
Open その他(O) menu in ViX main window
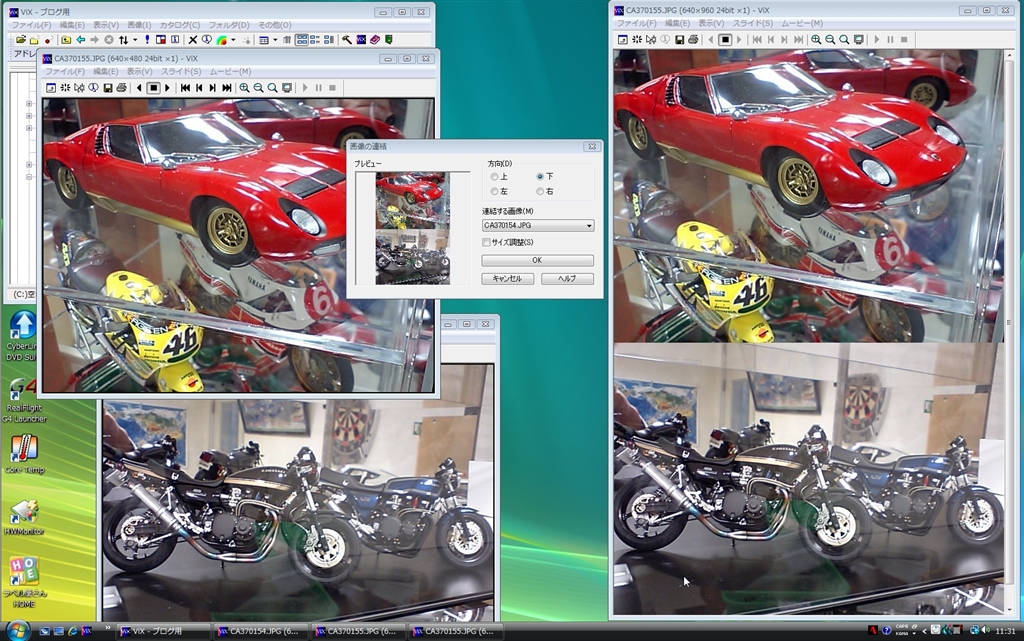coord(274,25)
